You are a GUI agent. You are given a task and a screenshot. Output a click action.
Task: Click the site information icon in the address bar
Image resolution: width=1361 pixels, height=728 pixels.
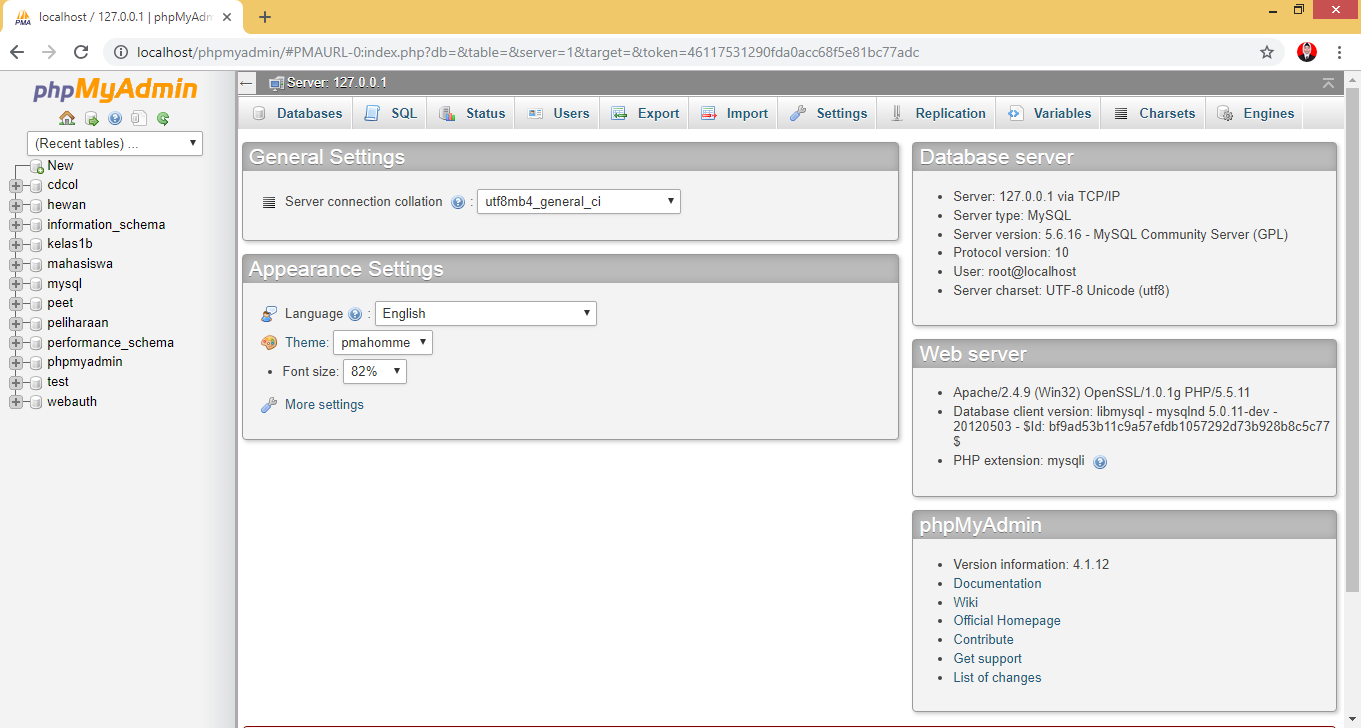pos(121,52)
